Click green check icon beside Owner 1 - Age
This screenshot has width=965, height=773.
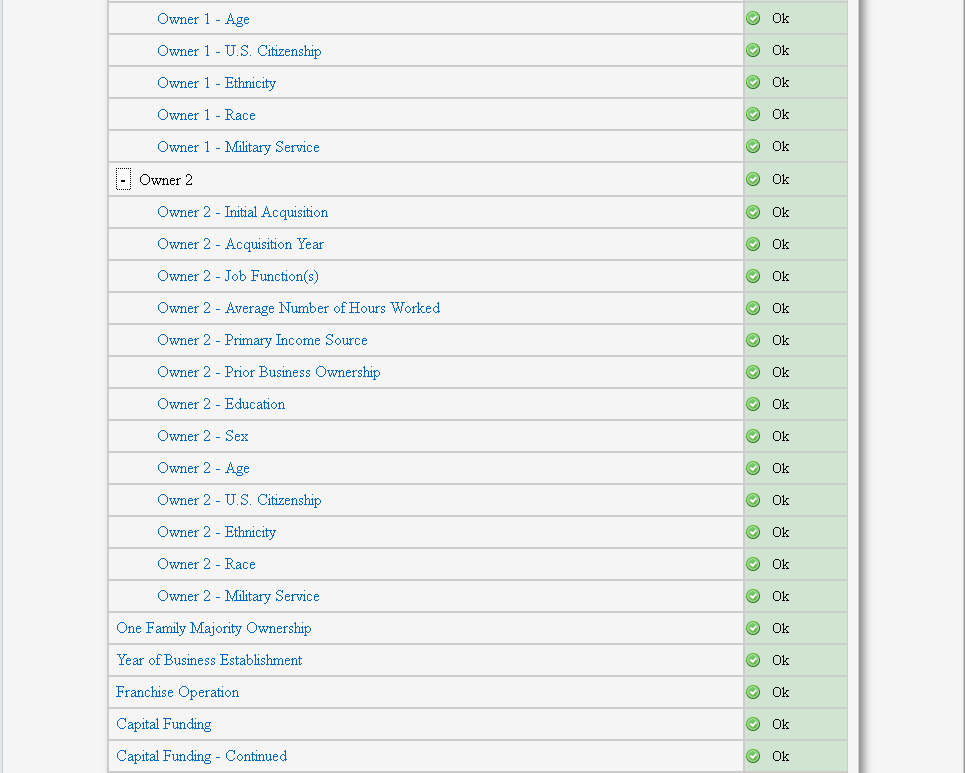tap(753, 18)
